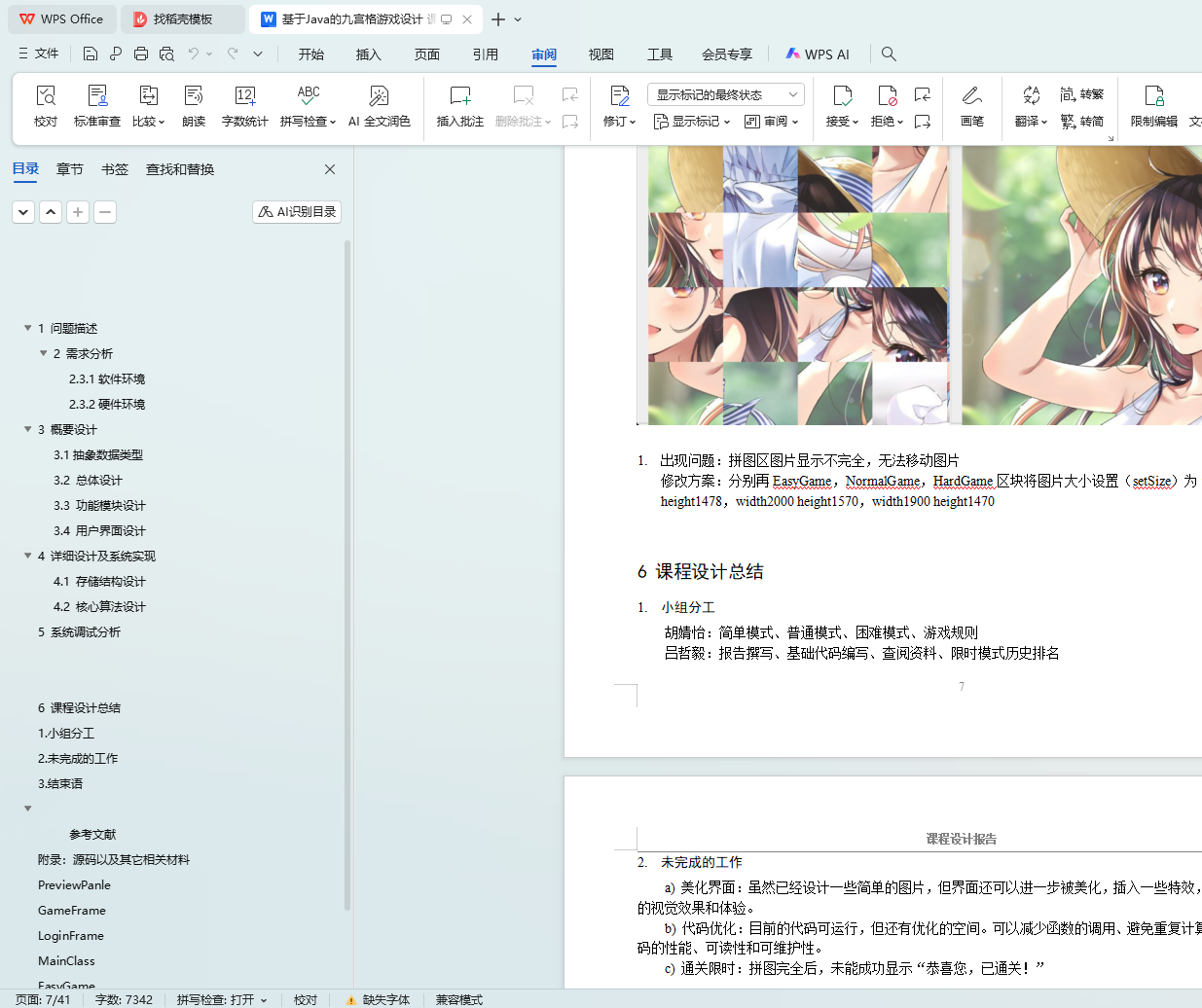Switch to the 插入 ribbon tab
Viewport: 1202px width, 1008px height.
tap(369, 54)
